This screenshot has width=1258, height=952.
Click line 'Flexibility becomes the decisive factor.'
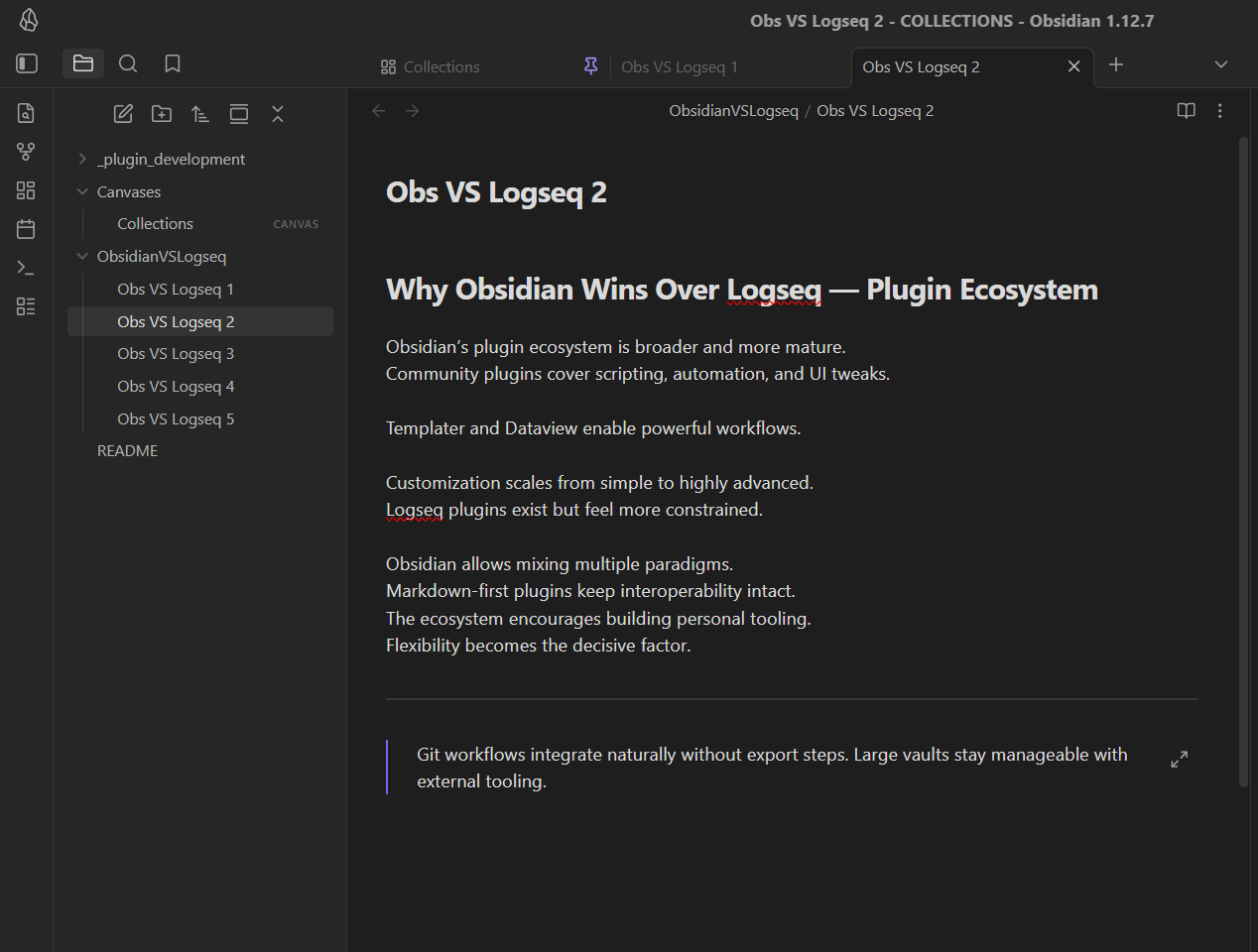tap(539, 646)
